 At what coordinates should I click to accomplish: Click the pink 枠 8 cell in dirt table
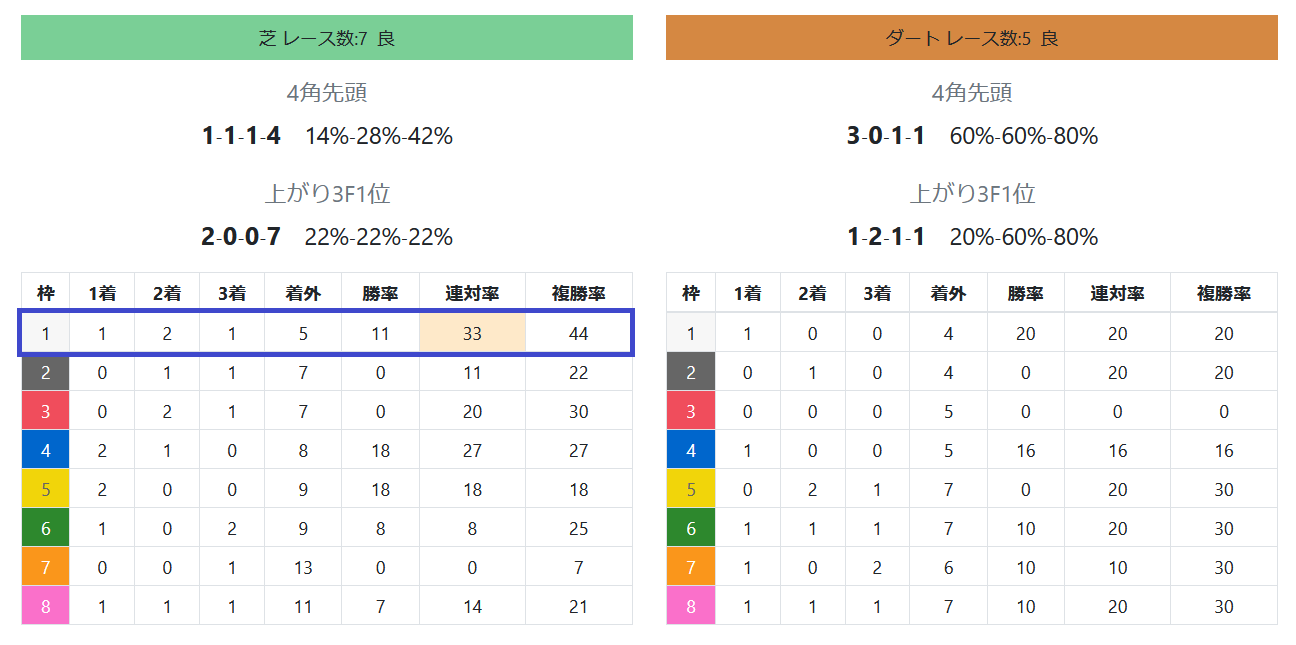691,606
